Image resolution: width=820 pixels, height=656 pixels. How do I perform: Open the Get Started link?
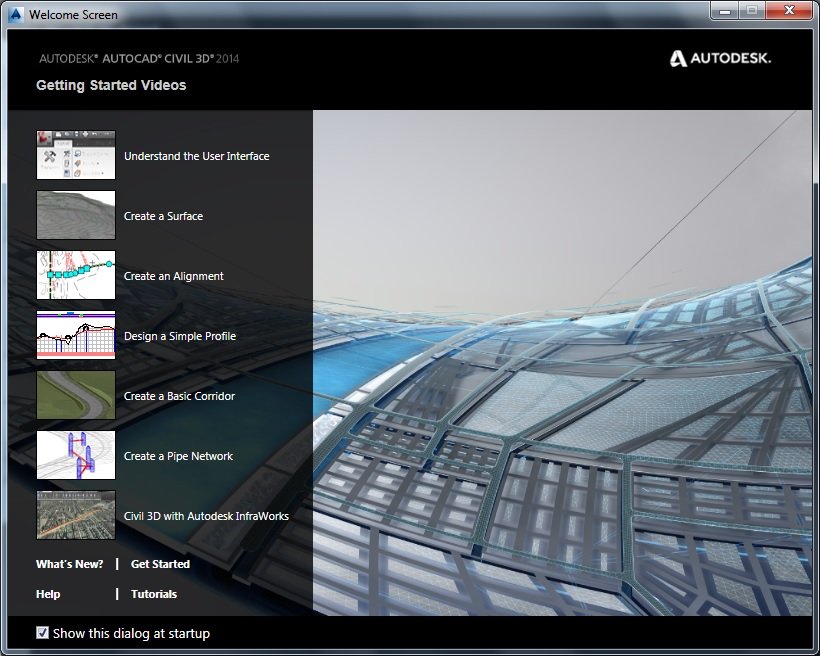161,564
